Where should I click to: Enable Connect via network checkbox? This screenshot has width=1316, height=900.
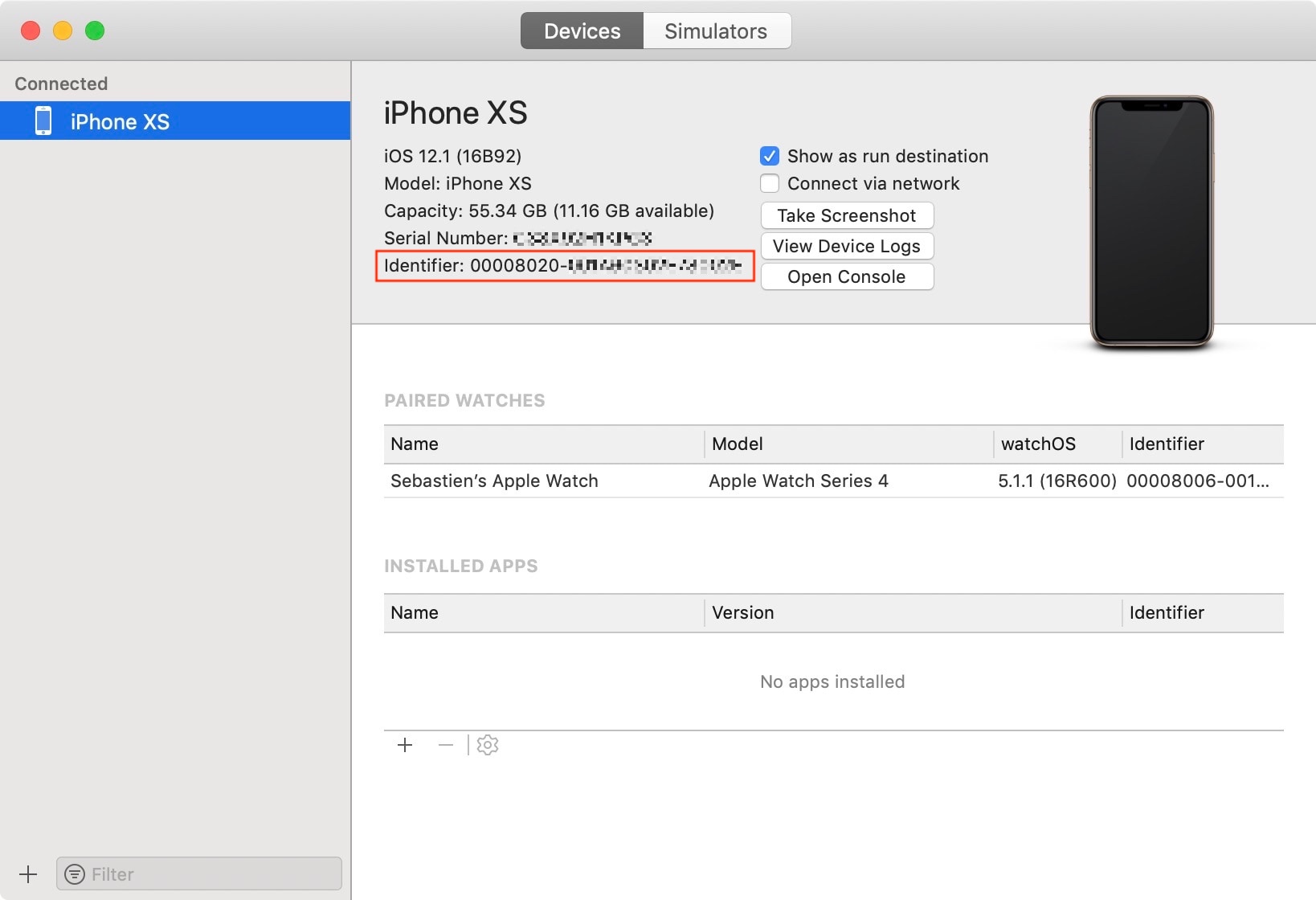[770, 183]
